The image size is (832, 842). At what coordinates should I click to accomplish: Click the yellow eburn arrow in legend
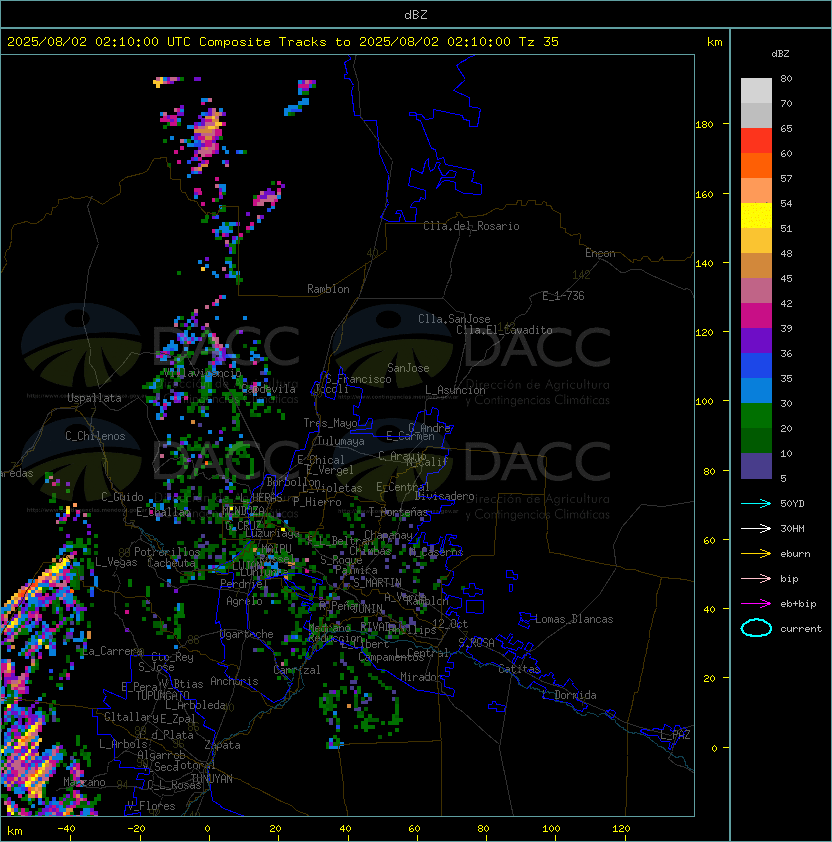[756, 554]
